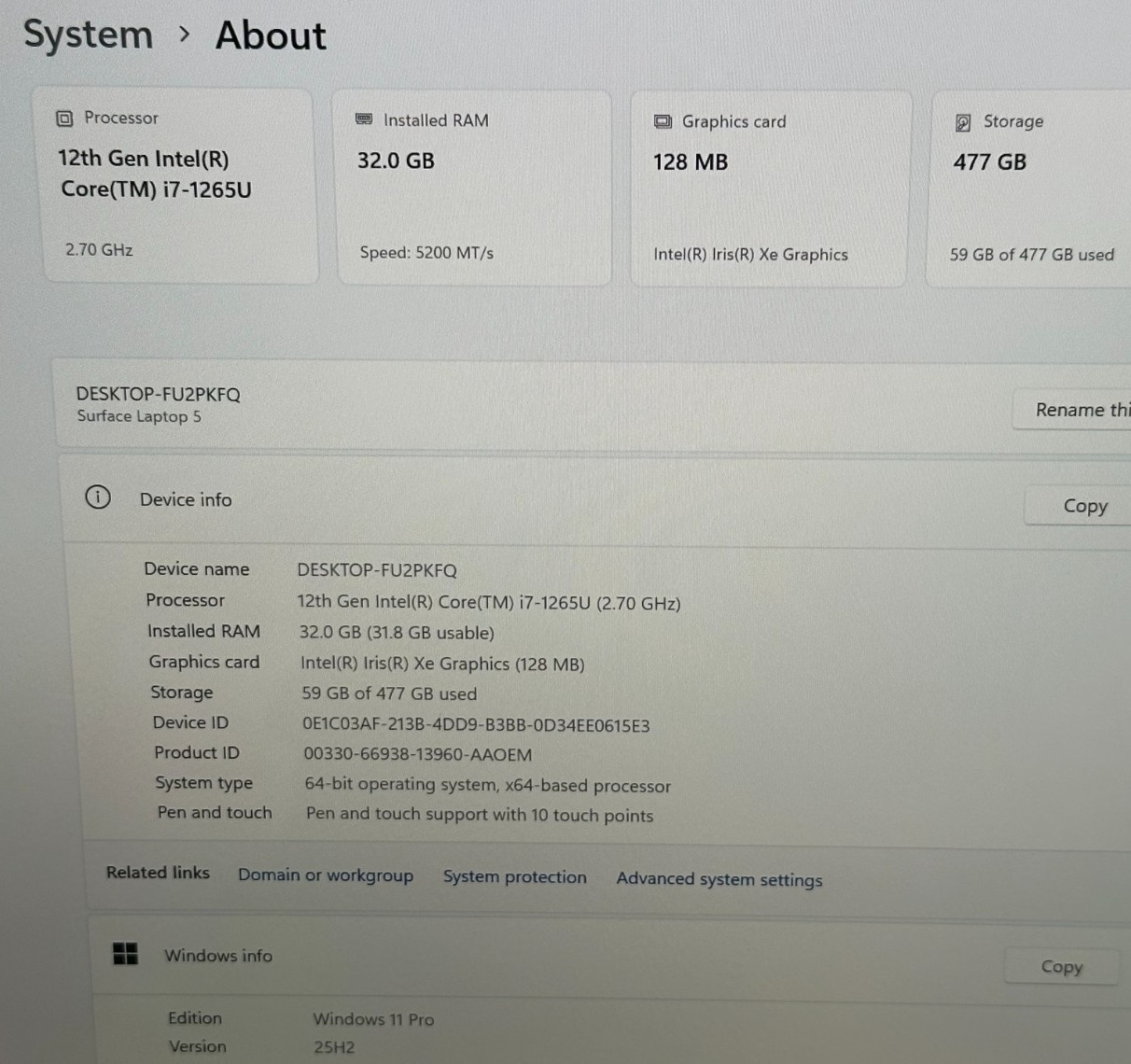The image size is (1131, 1064).
Task: Click the 25H2 version value
Action: 334,1047
